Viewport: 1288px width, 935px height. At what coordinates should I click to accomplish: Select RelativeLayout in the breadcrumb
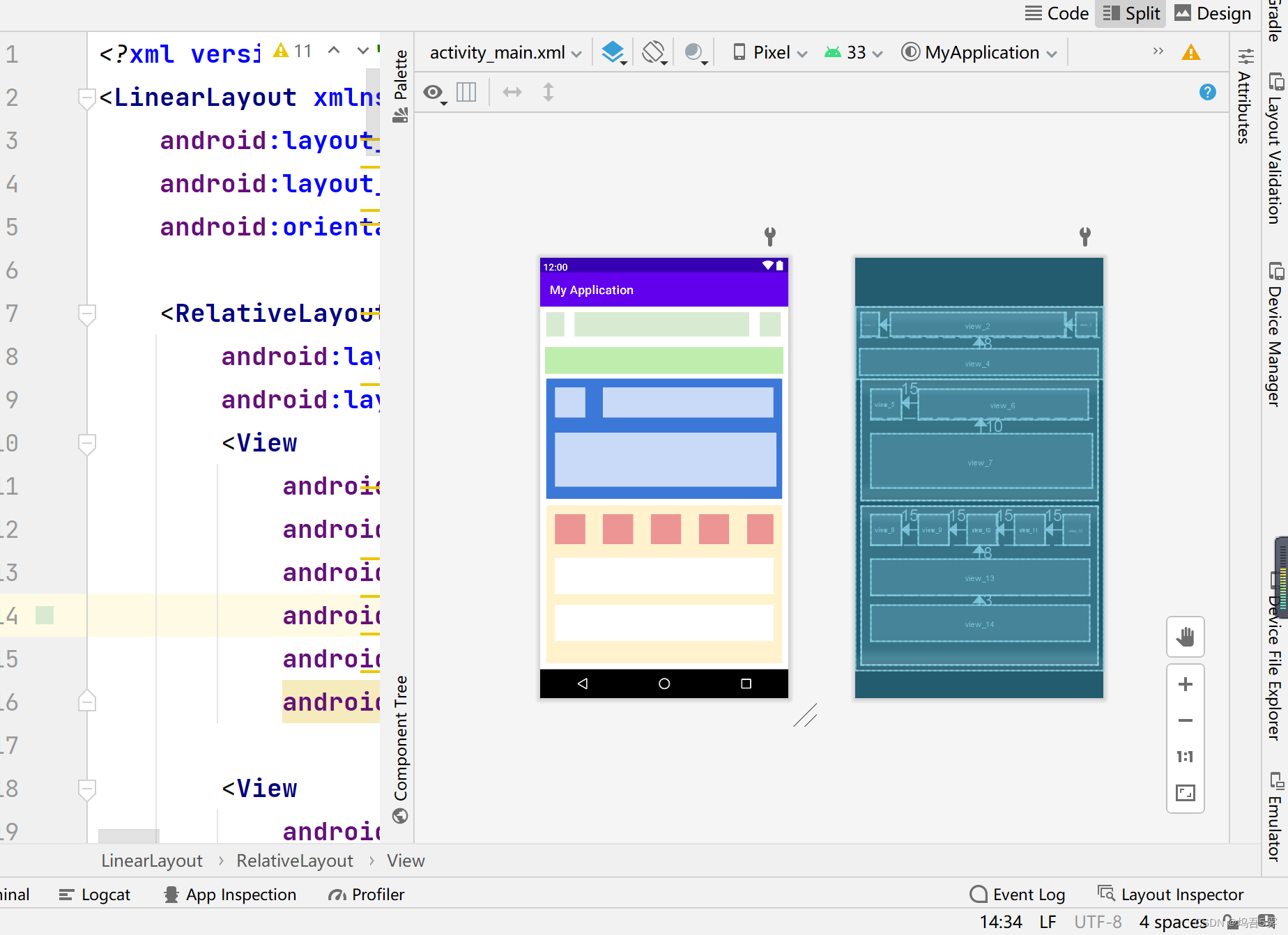(295, 861)
